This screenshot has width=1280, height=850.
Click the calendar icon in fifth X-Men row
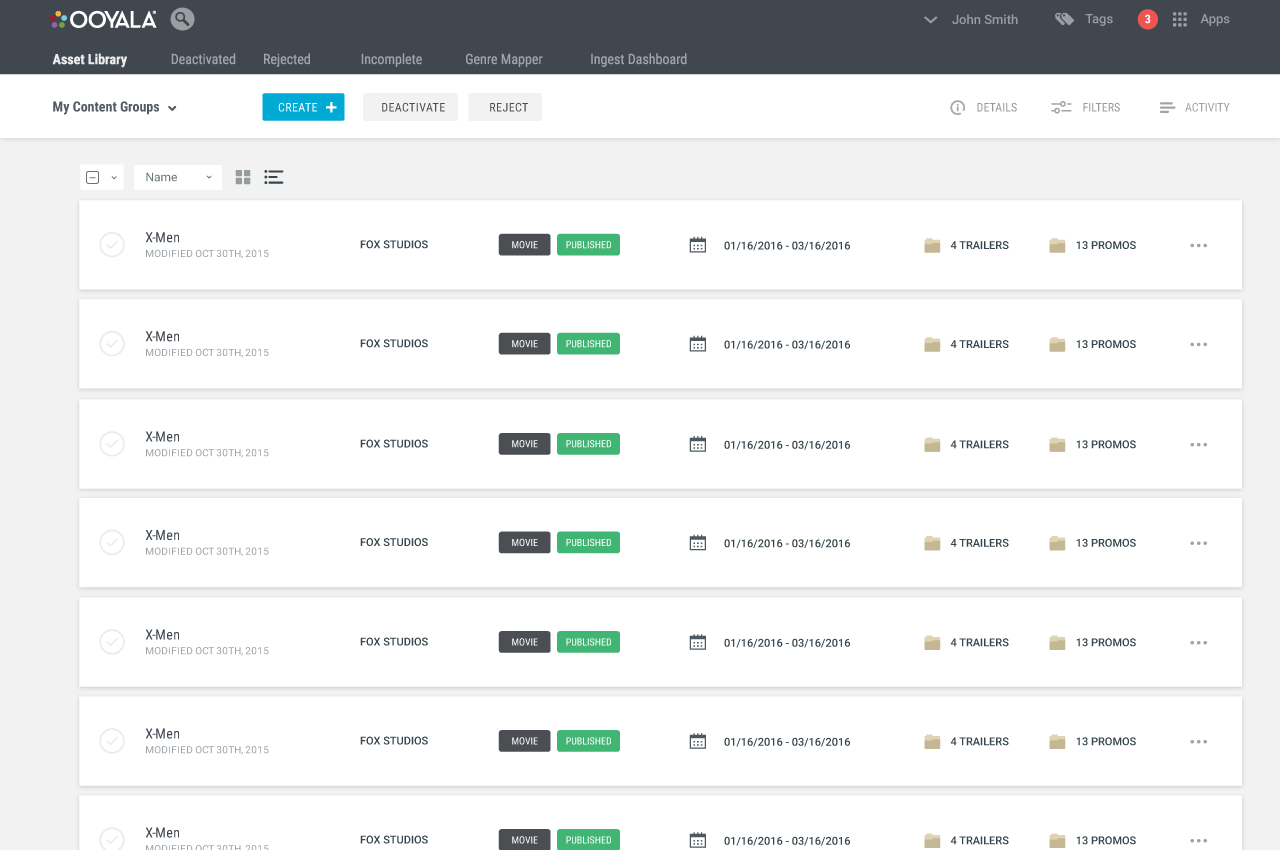[x=698, y=642]
